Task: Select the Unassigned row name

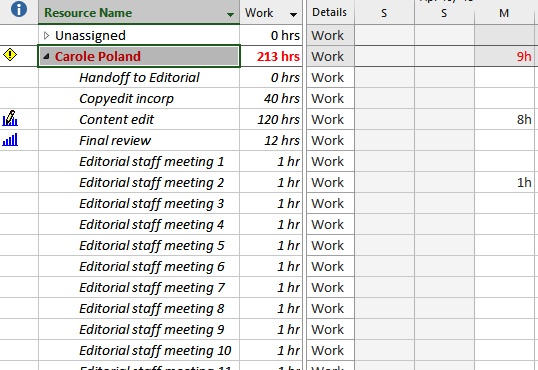Action: pos(90,35)
